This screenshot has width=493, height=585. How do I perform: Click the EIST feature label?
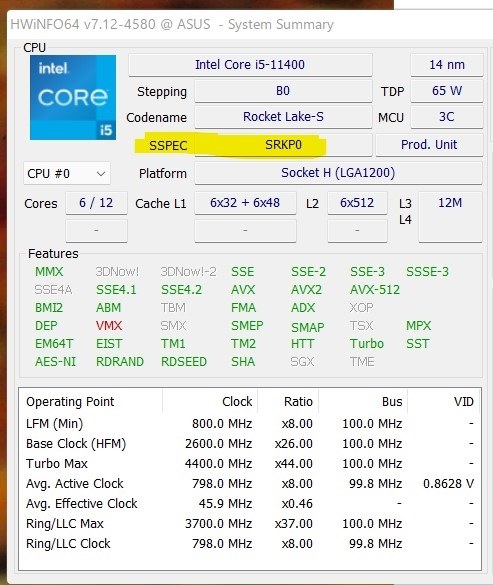pos(109,344)
